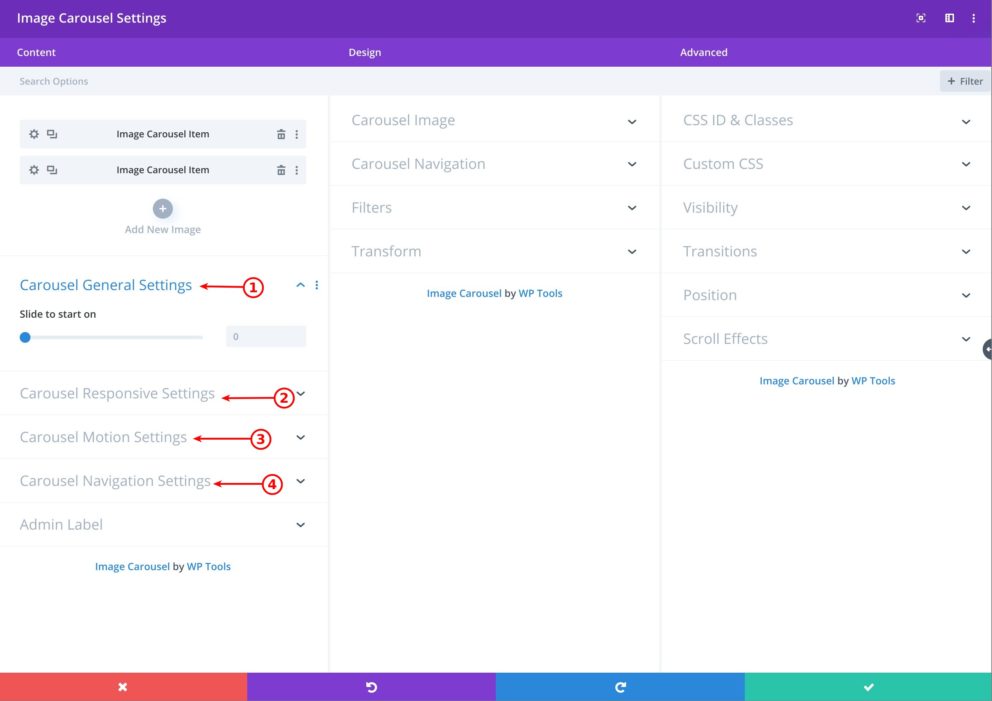Click the Add New Image plus icon

click(x=162, y=208)
